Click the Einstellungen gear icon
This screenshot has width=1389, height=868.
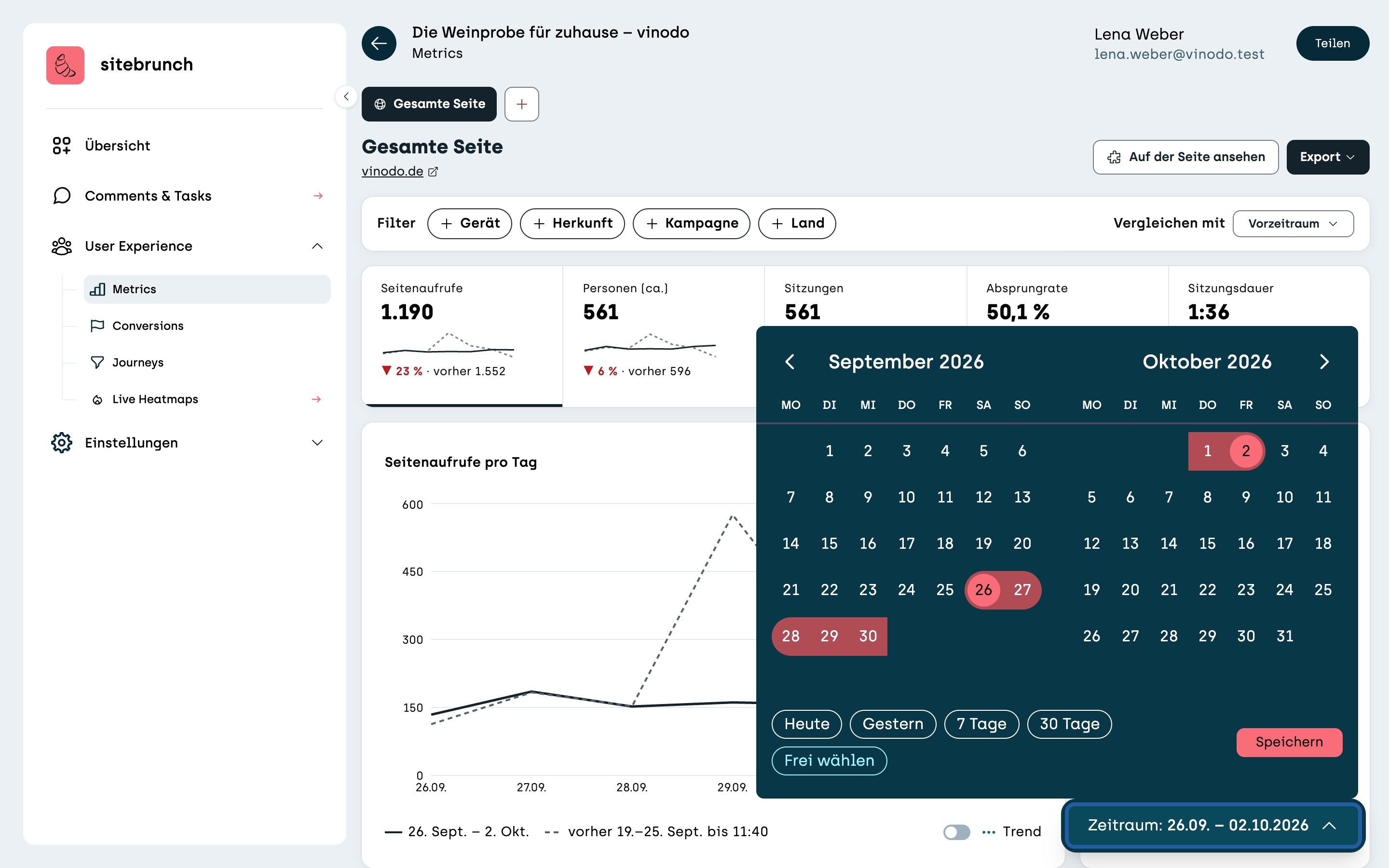coord(61,443)
